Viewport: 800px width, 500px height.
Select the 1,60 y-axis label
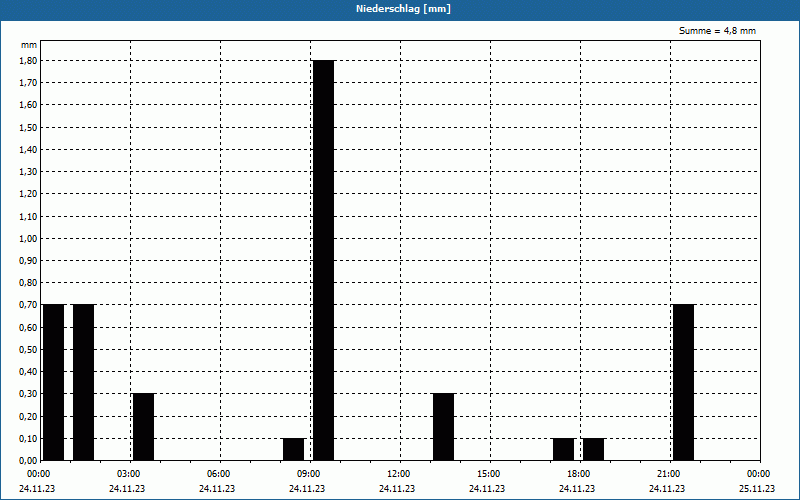pos(29,105)
